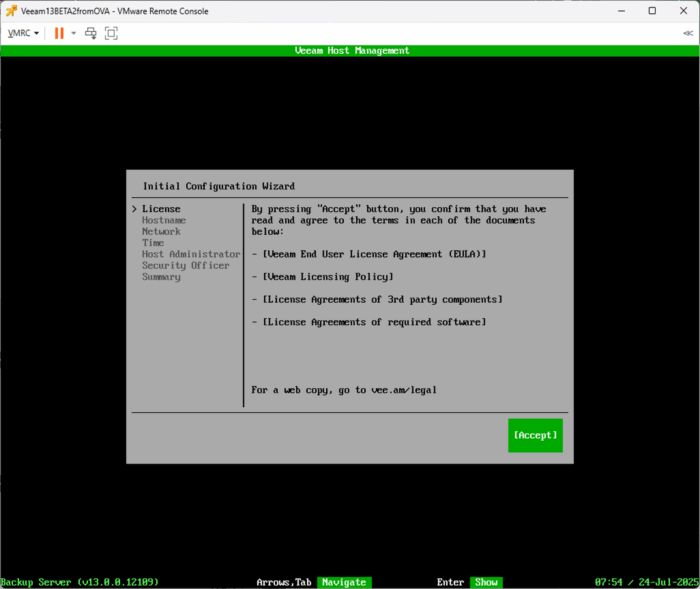Select the Summary wizard step
Screen dimensions: 700x589
pos(161,277)
